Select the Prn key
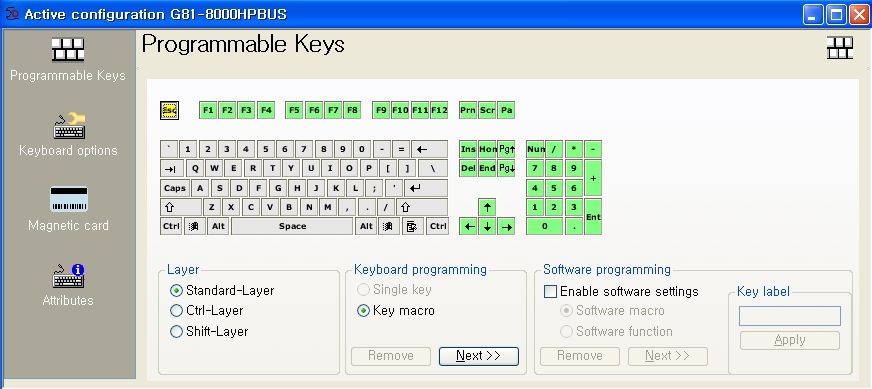The height and width of the screenshot is (389, 872). point(468,110)
